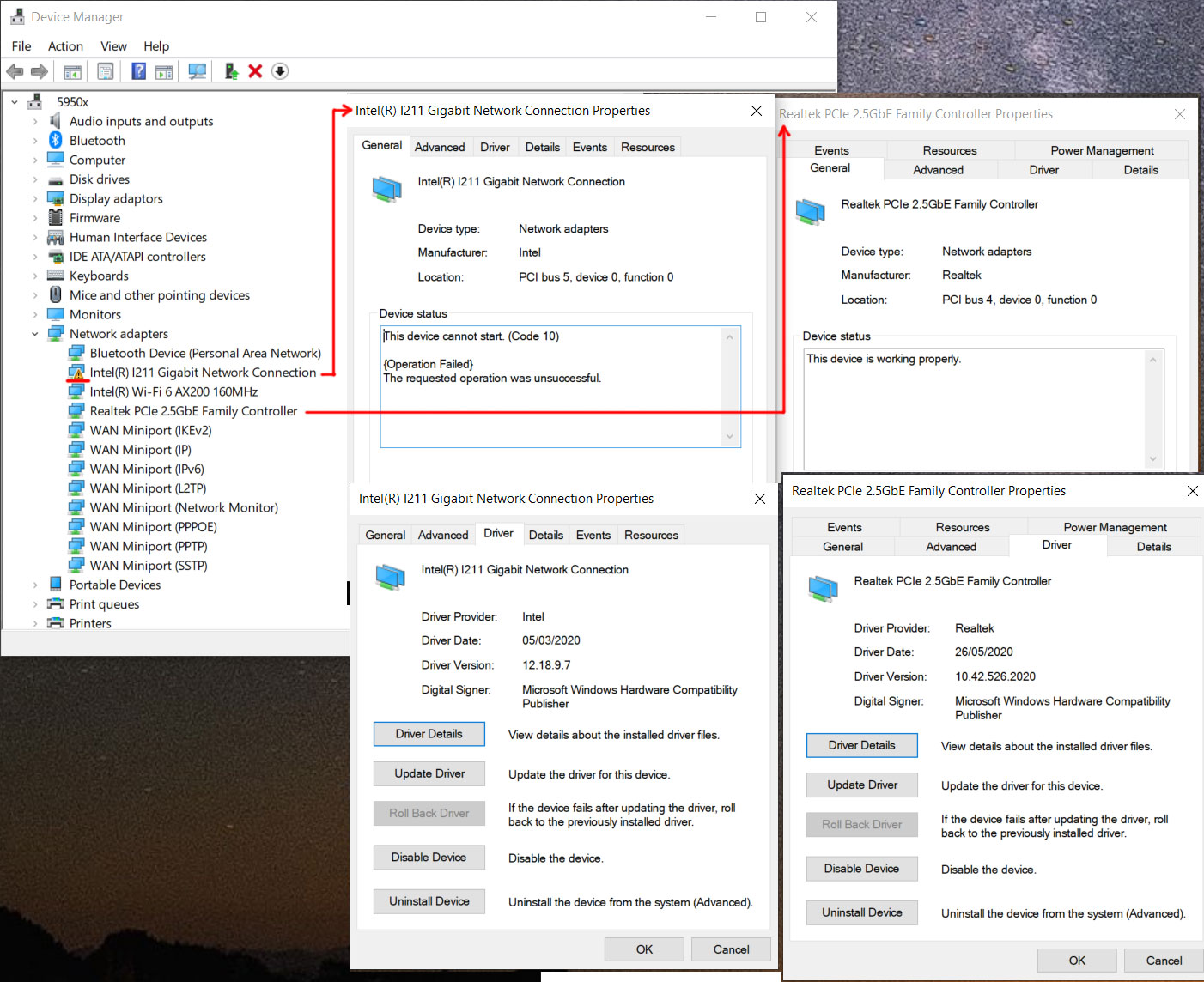Click the blue Help question mark icon
The image size is (1204, 982).
(138, 71)
